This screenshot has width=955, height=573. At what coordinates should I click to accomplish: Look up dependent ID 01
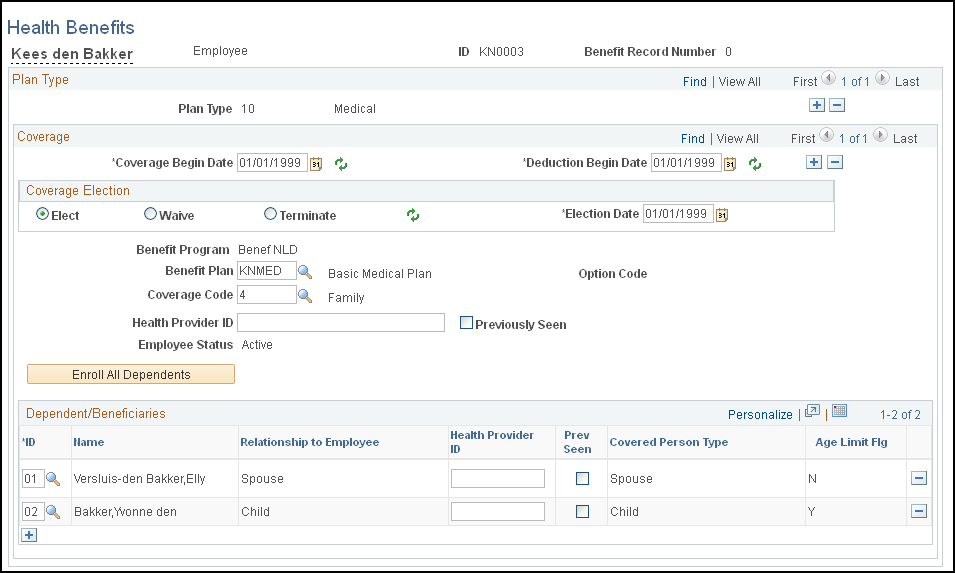pos(53,479)
